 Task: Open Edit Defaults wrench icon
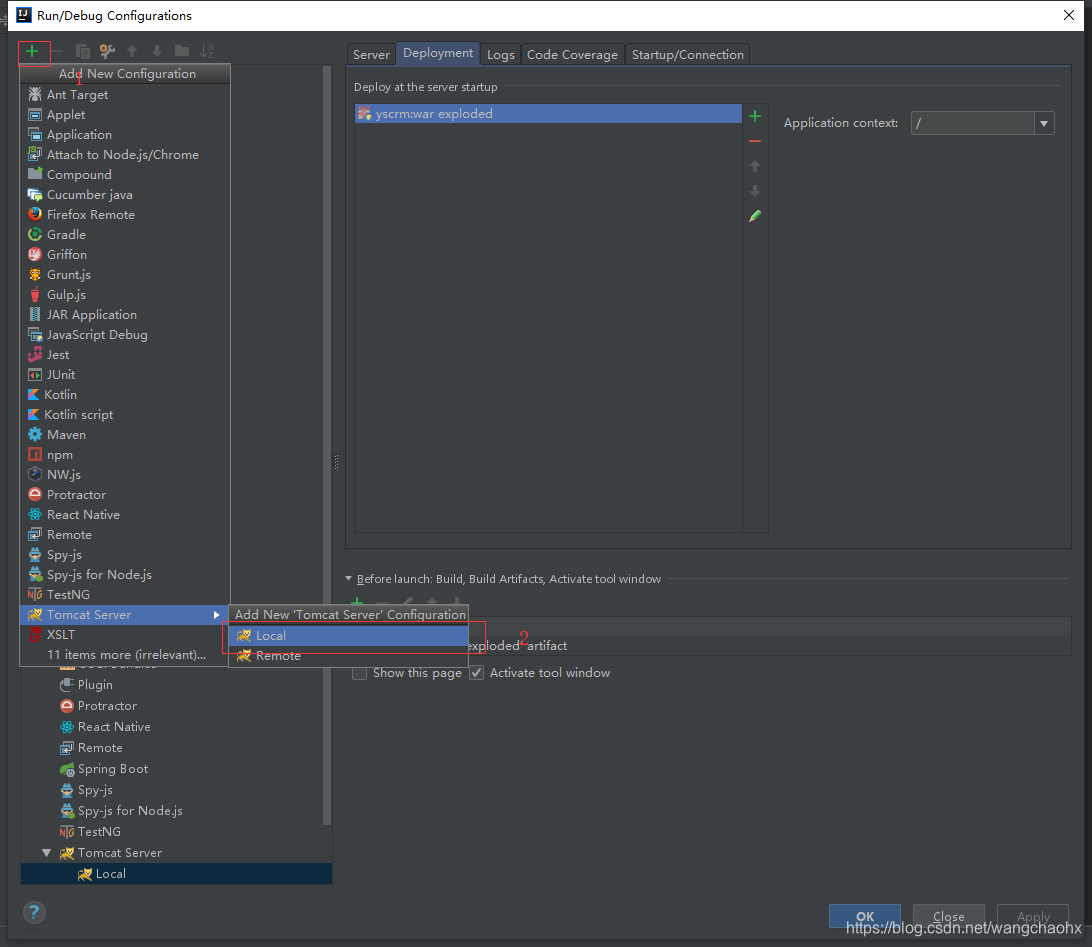coord(107,51)
